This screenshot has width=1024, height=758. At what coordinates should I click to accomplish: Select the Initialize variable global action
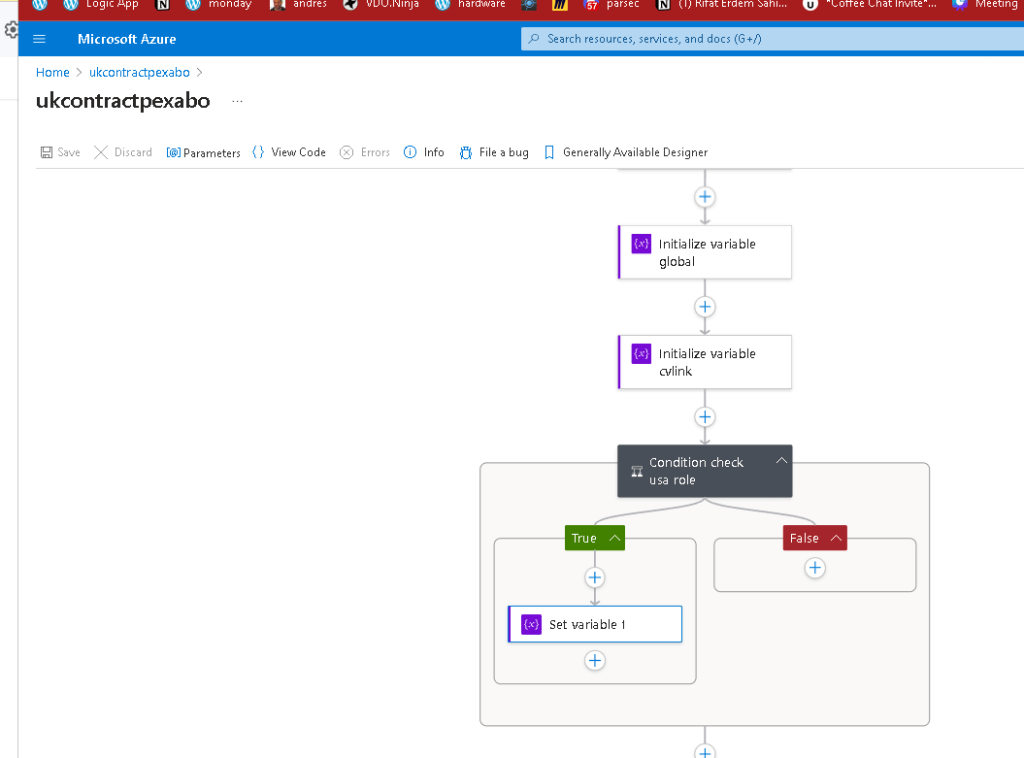(705, 253)
